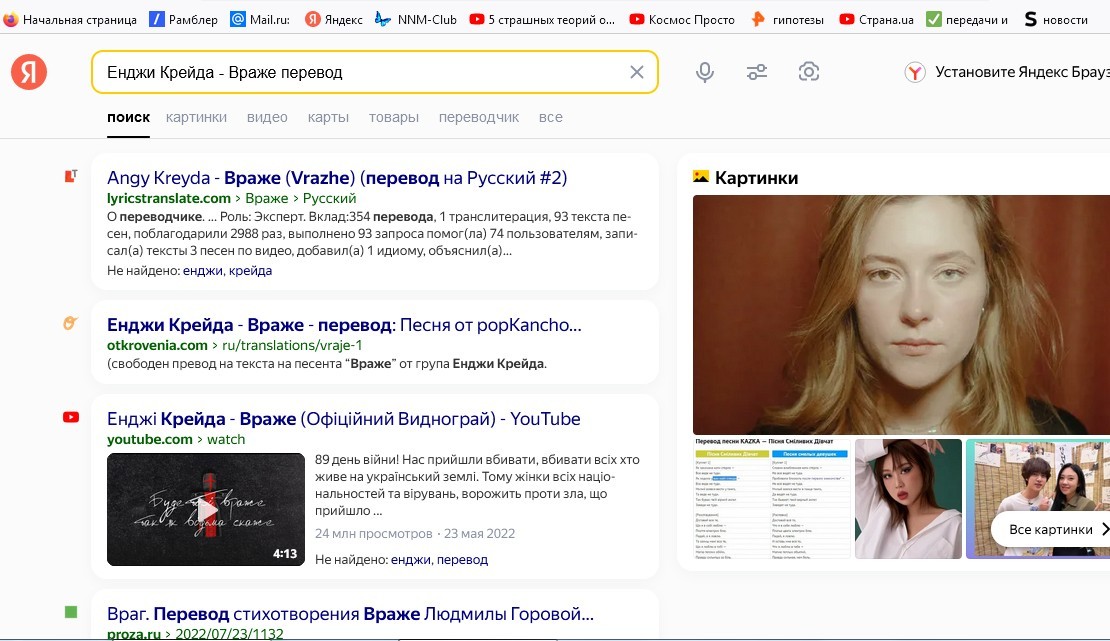Screen dimensions: 1110x641
Task: Click the Yandex logo icon
Action: (29, 72)
